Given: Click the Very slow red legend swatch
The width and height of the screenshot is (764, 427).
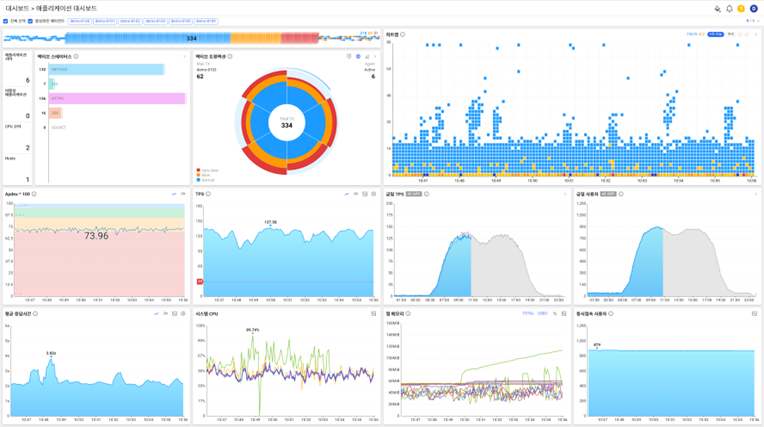Looking at the screenshot, I should click(199, 171).
